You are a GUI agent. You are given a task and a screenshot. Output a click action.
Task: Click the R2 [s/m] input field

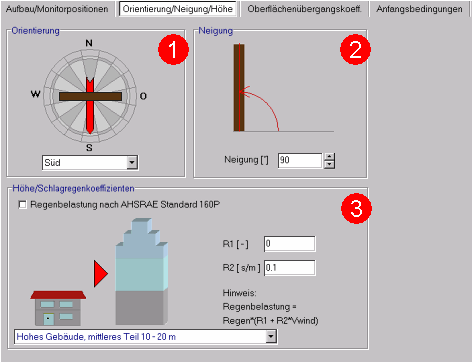tap(289, 268)
